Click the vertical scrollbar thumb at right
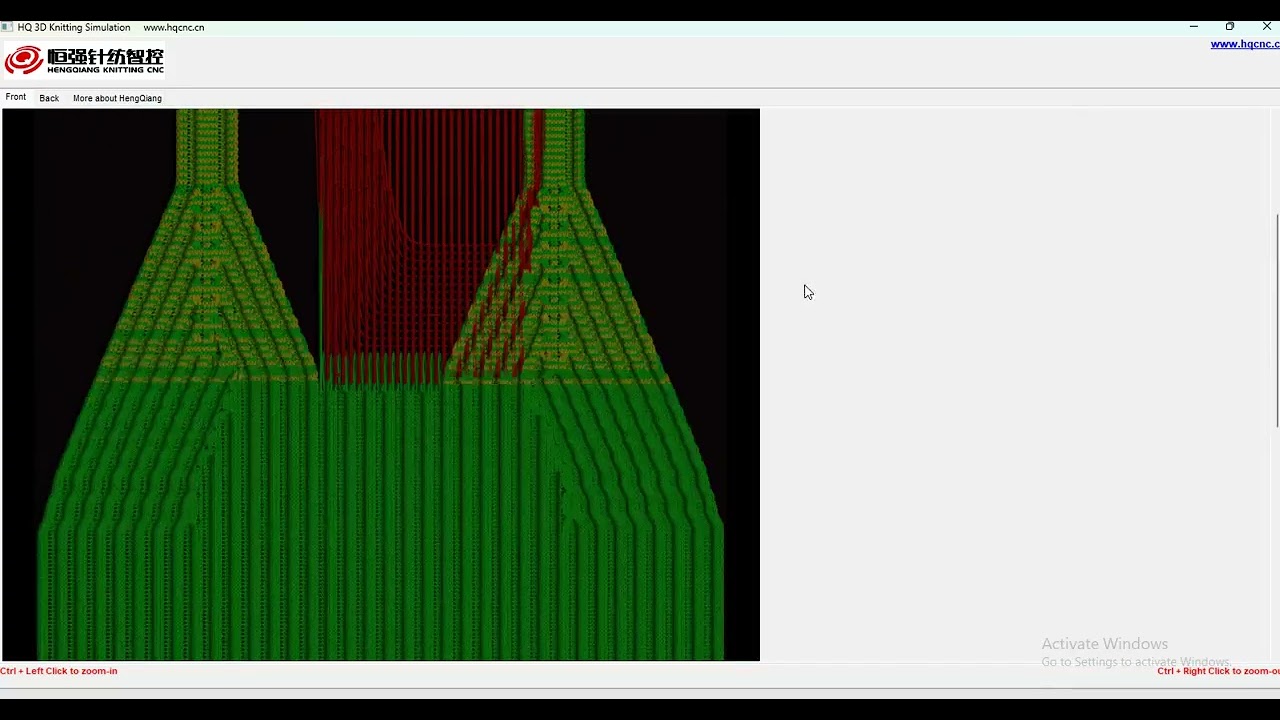Image resolution: width=1280 pixels, height=720 pixels. (x=1277, y=321)
